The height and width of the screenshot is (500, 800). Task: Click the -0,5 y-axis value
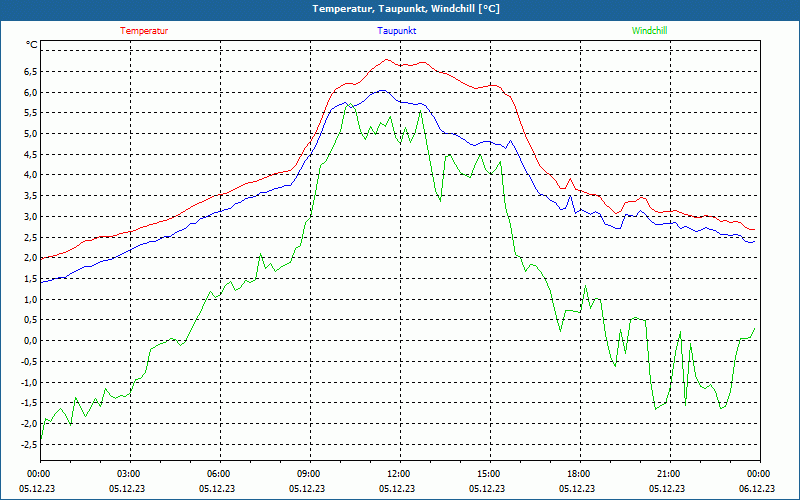[30, 361]
